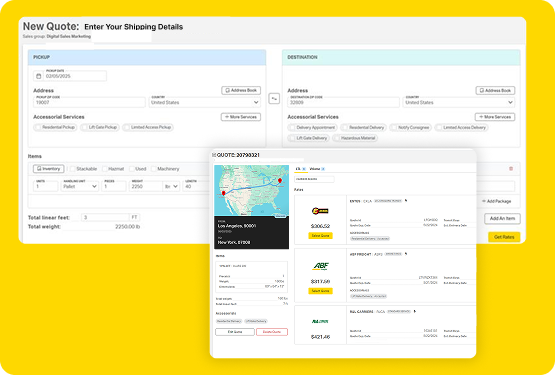Open pickup Country dropdown
This screenshot has width=555, height=377.
pos(205,102)
